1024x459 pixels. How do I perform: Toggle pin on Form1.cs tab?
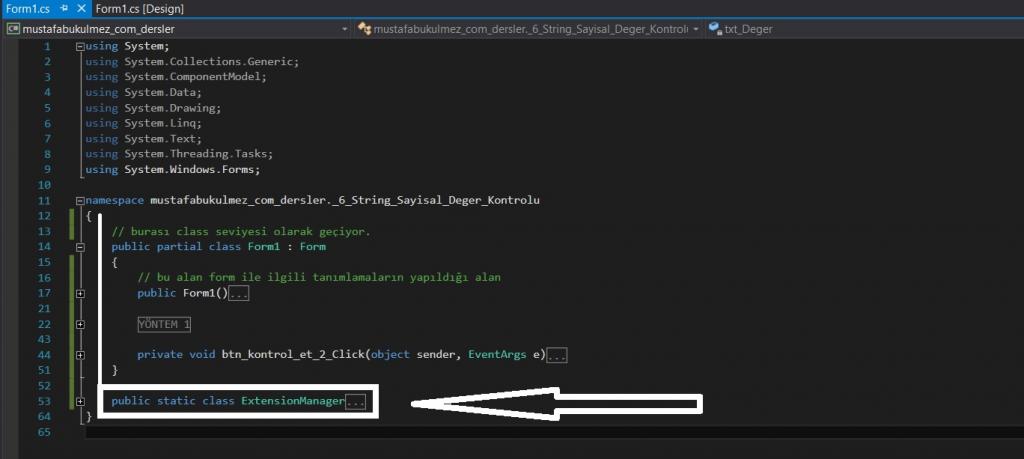pos(64,8)
